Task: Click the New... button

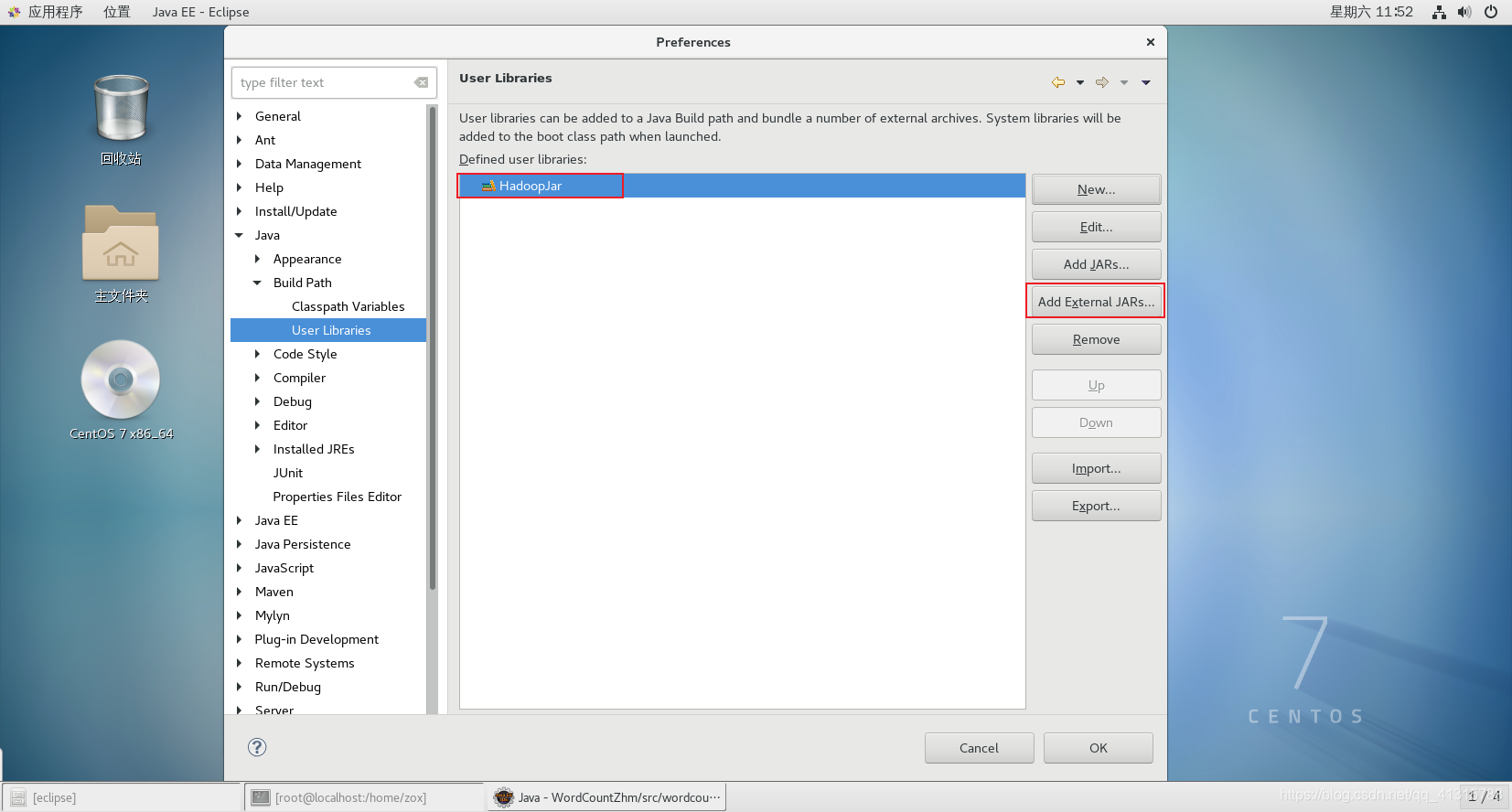Action: tap(1096, 189)
